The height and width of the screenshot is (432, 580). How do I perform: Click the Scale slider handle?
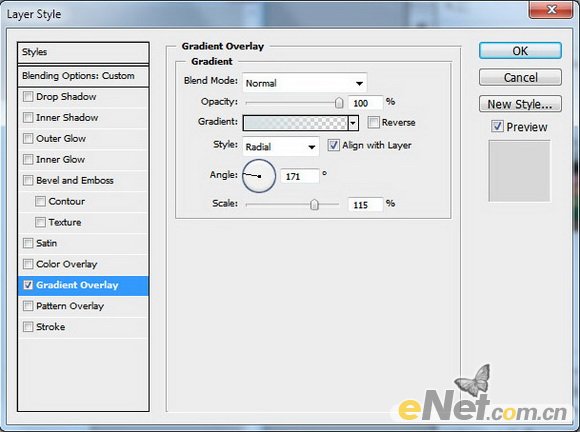point(314,204)
